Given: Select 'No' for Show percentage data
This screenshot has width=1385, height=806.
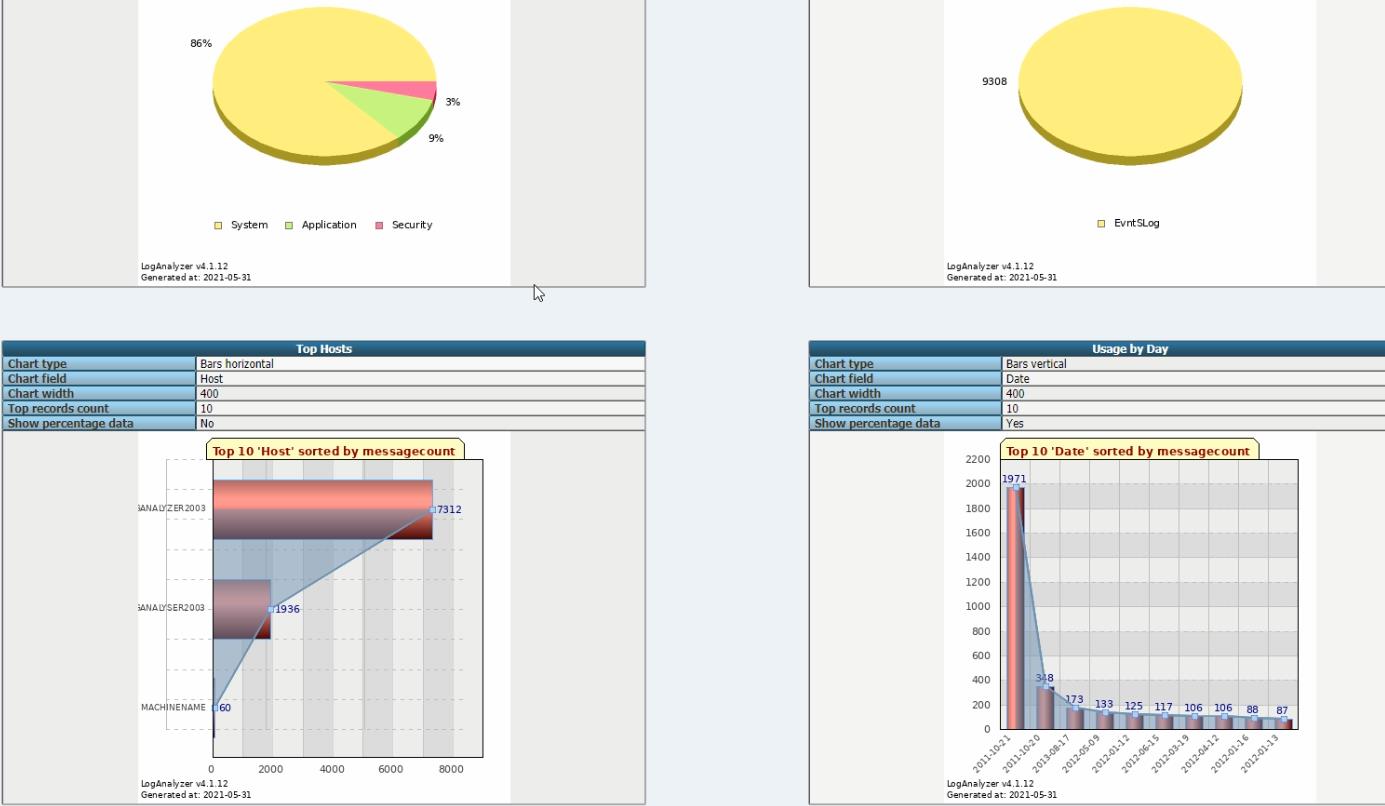Looking at the screenshot, I should point(206,424).
